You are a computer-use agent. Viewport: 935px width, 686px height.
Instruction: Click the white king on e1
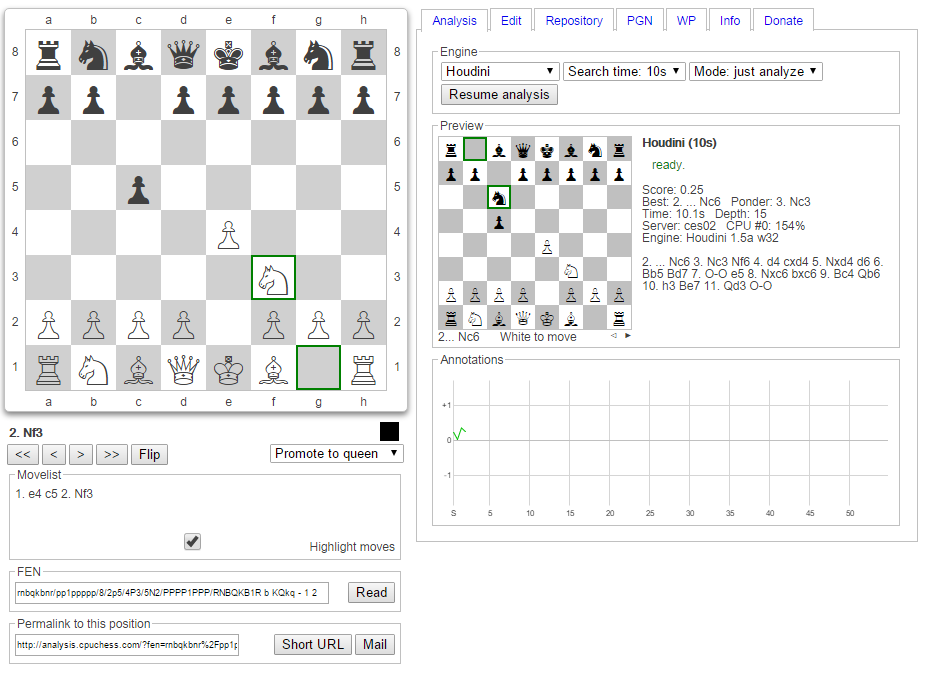[228, 367]
